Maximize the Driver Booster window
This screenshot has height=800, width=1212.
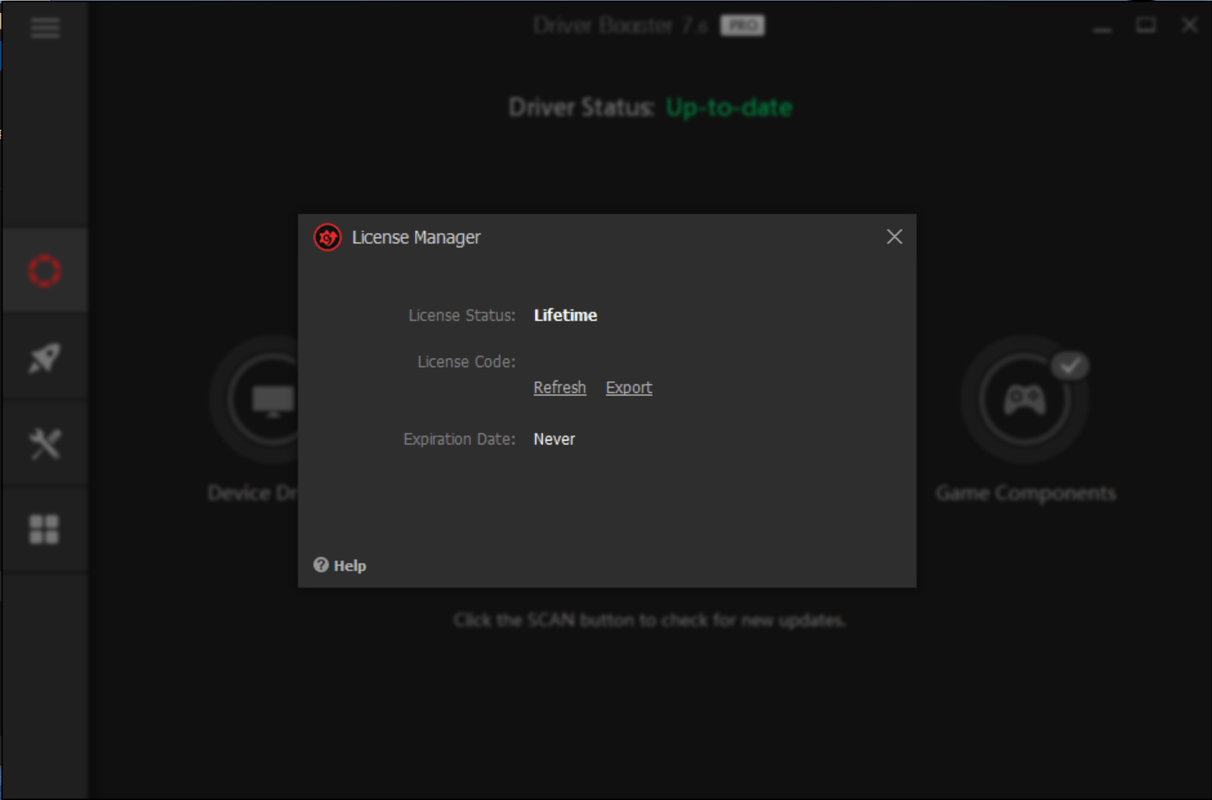[1146, 25]
